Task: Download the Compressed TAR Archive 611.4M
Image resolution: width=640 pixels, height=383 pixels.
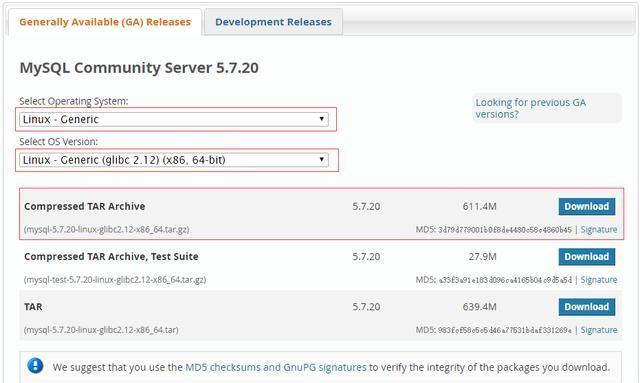Action: point(587,207)
